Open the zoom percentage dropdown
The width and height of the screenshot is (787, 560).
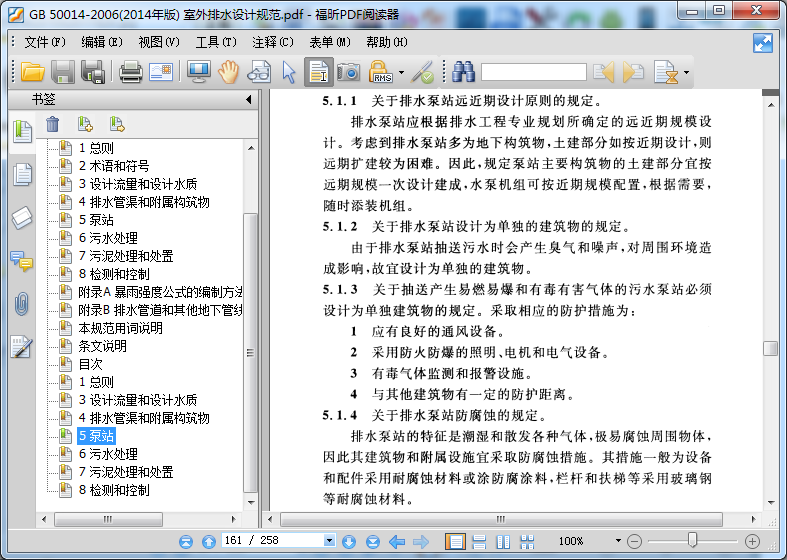click(618, 540)
